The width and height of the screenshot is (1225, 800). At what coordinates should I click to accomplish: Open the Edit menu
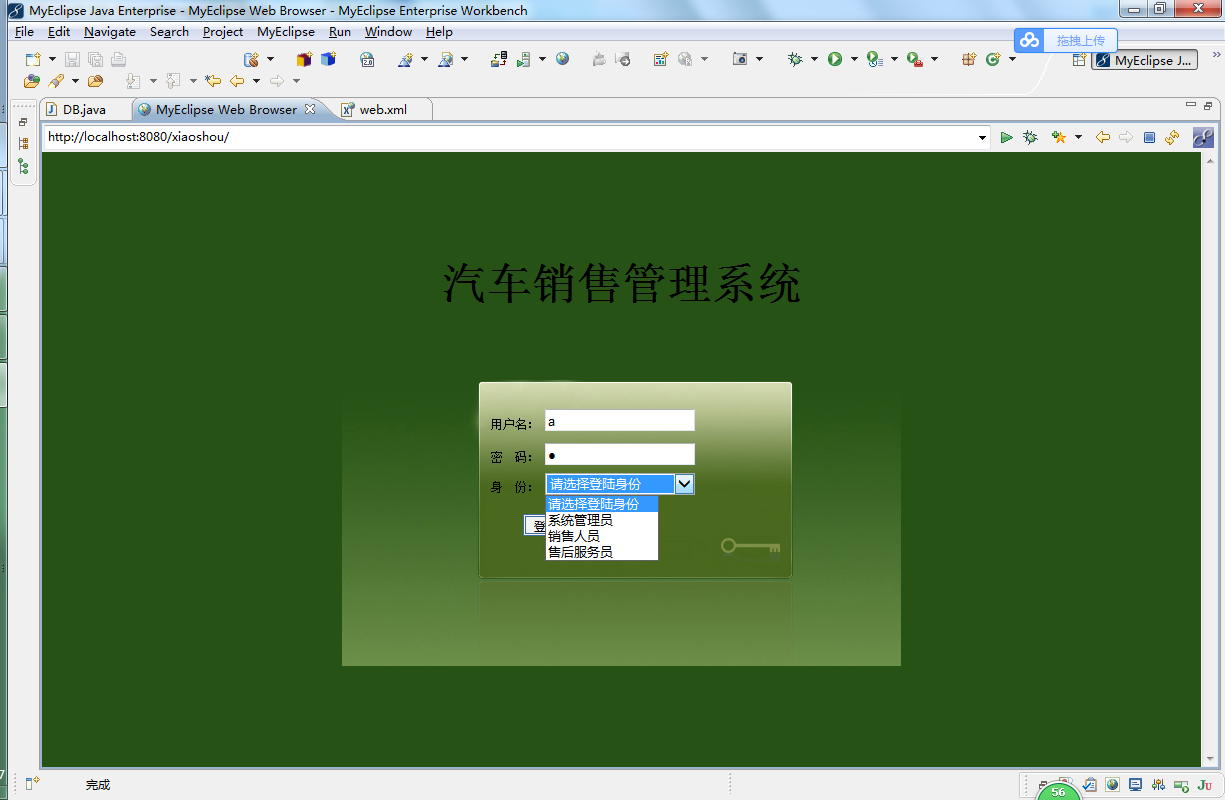click(59, 32)
